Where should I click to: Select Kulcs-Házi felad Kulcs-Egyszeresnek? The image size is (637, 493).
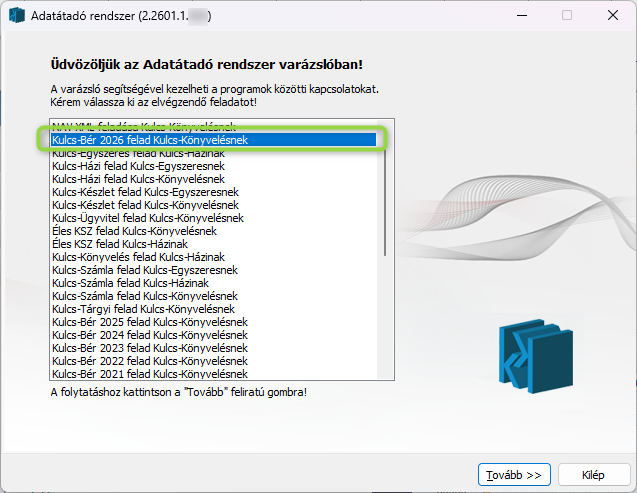(x=214, y=166)
